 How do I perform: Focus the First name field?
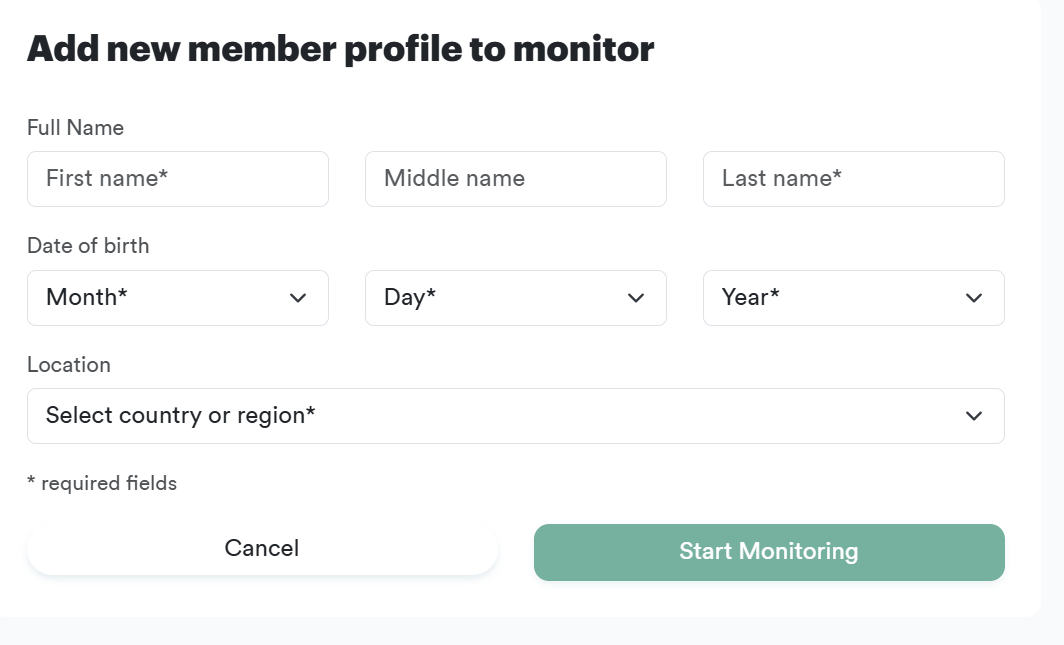(177, 179)
